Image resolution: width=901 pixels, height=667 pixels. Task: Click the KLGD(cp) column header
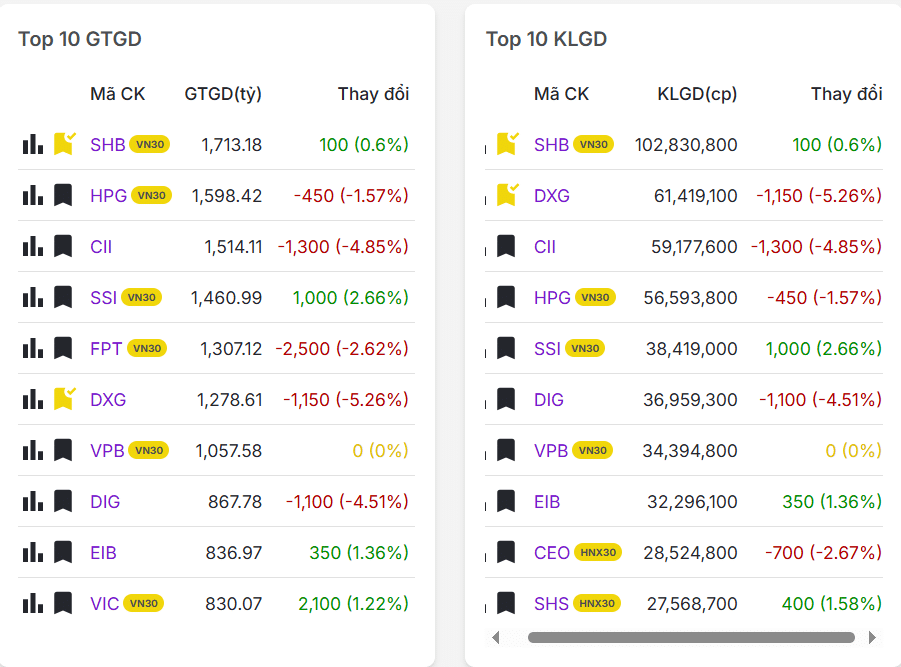[x=697, y=94]
